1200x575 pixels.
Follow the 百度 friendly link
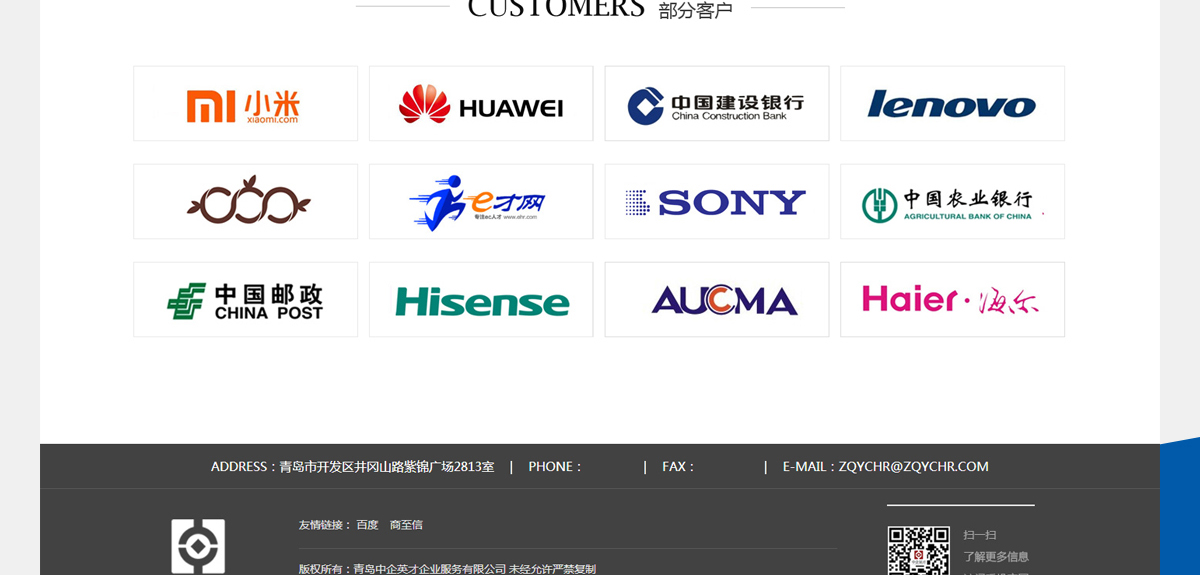[368, 525]
